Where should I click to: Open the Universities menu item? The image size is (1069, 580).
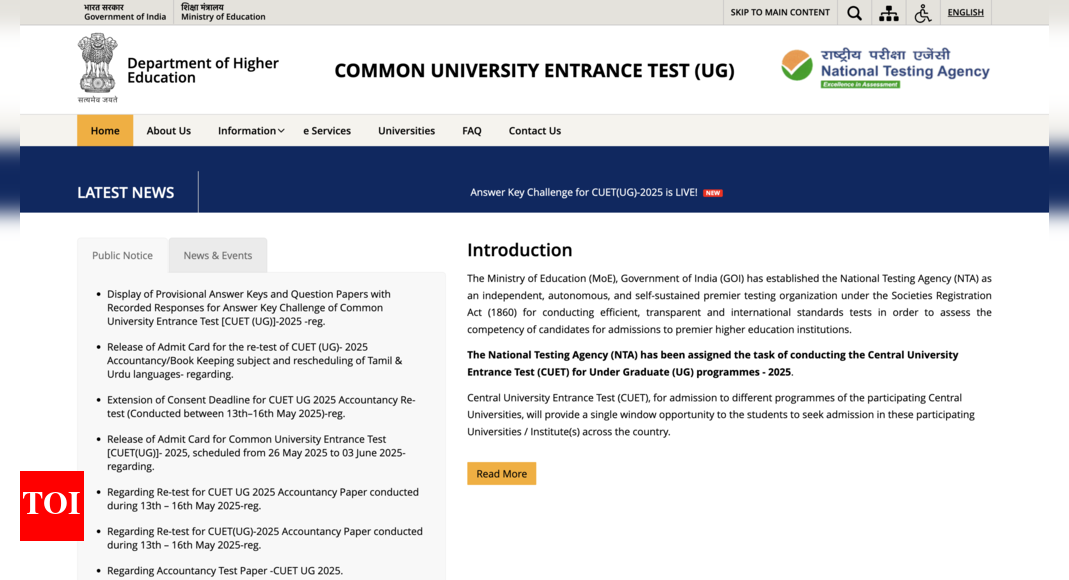click(406, 131)
